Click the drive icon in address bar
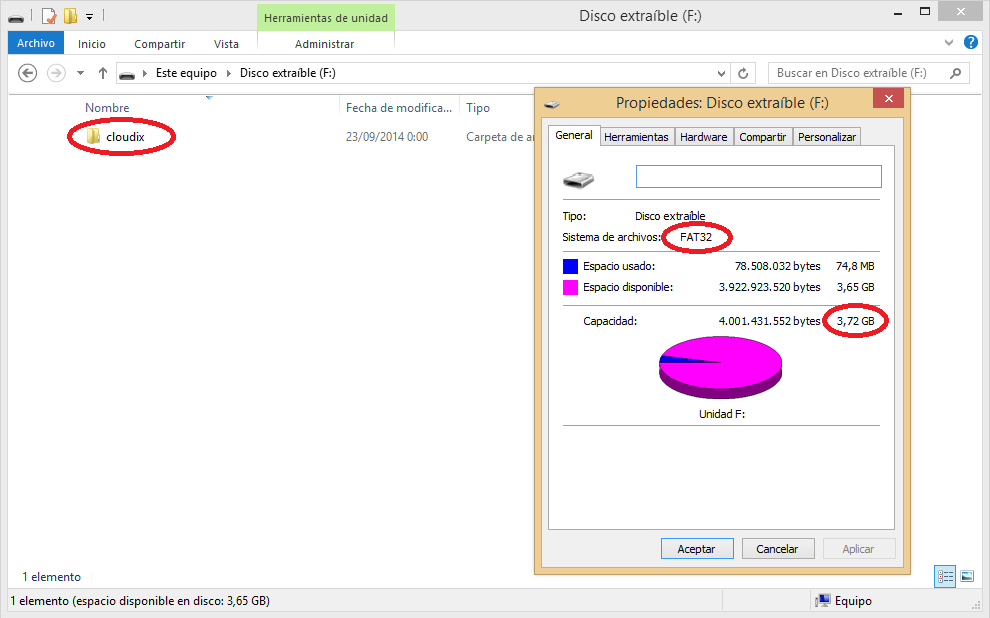 127,74
